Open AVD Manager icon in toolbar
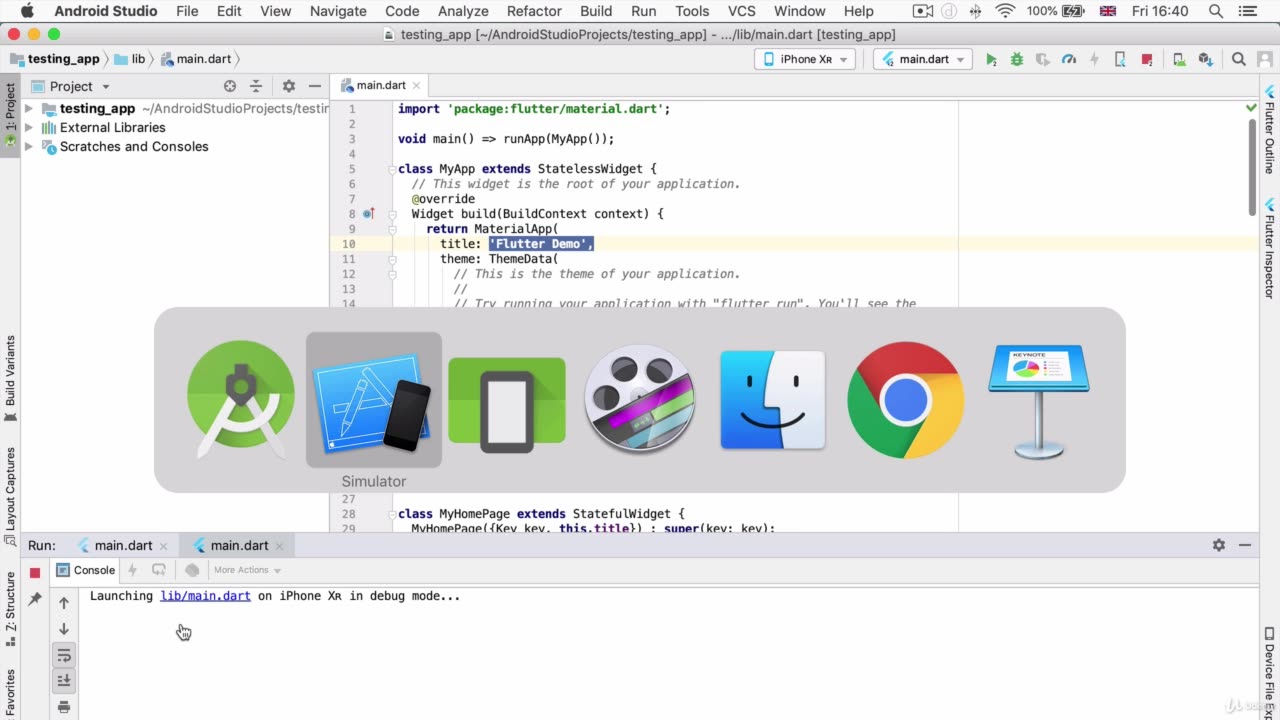Image resolution: width=1280 pixels, height=720 pixels. click(x=1179, y=59)
